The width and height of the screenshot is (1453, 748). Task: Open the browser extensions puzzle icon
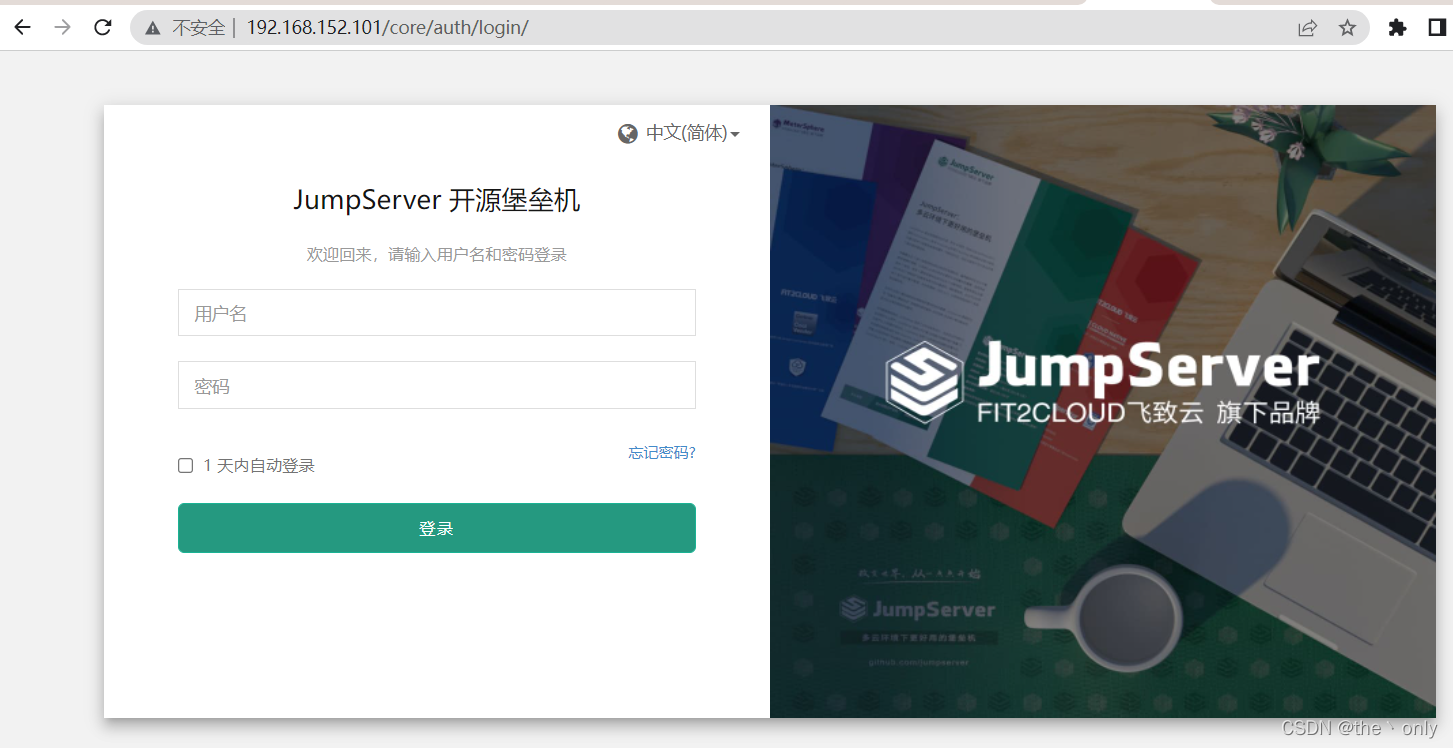click(x=1397, y=28)
